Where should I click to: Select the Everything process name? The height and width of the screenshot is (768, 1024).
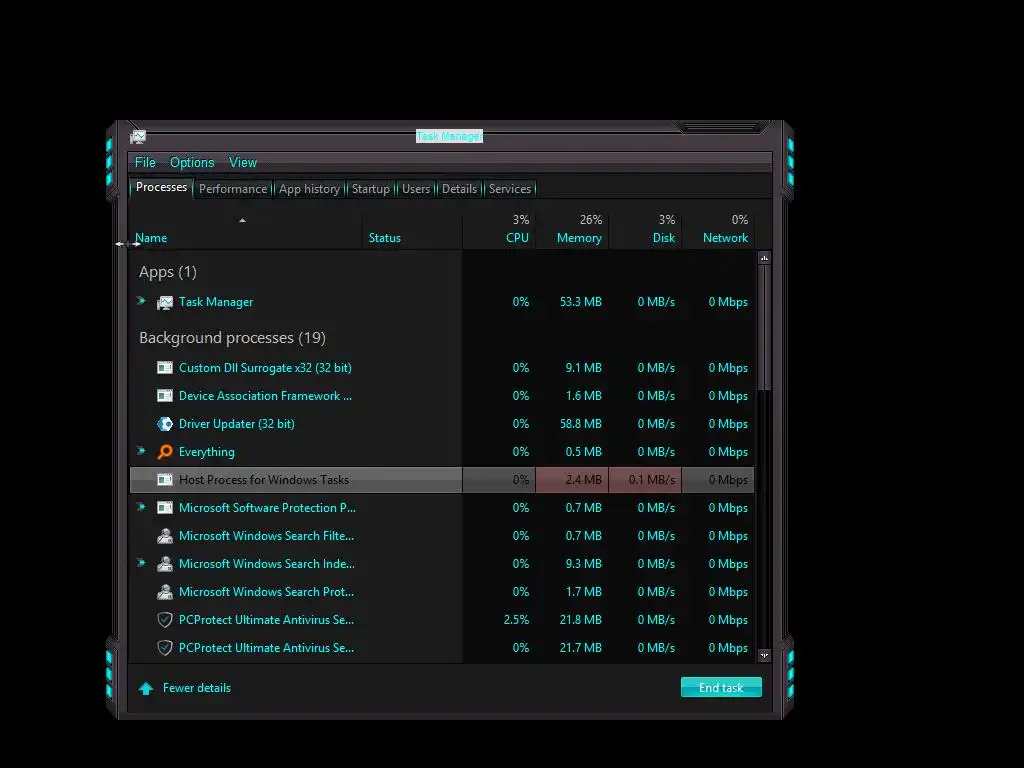(x=206, y=452)
